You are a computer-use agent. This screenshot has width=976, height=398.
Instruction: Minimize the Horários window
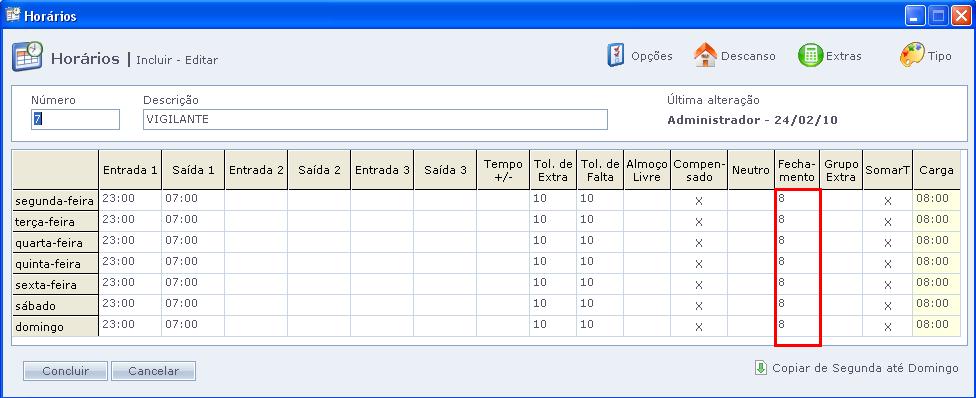[x=915, y=16]
